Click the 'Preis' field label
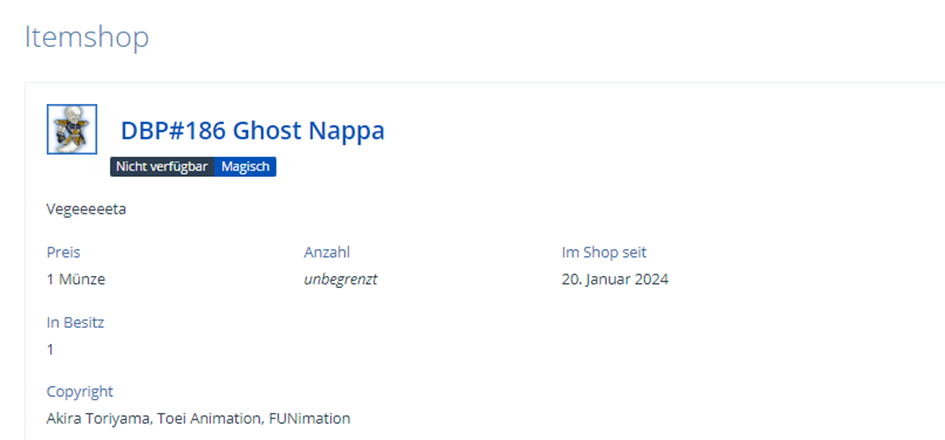Screen dimensions: 945x440 coord(63,252)
